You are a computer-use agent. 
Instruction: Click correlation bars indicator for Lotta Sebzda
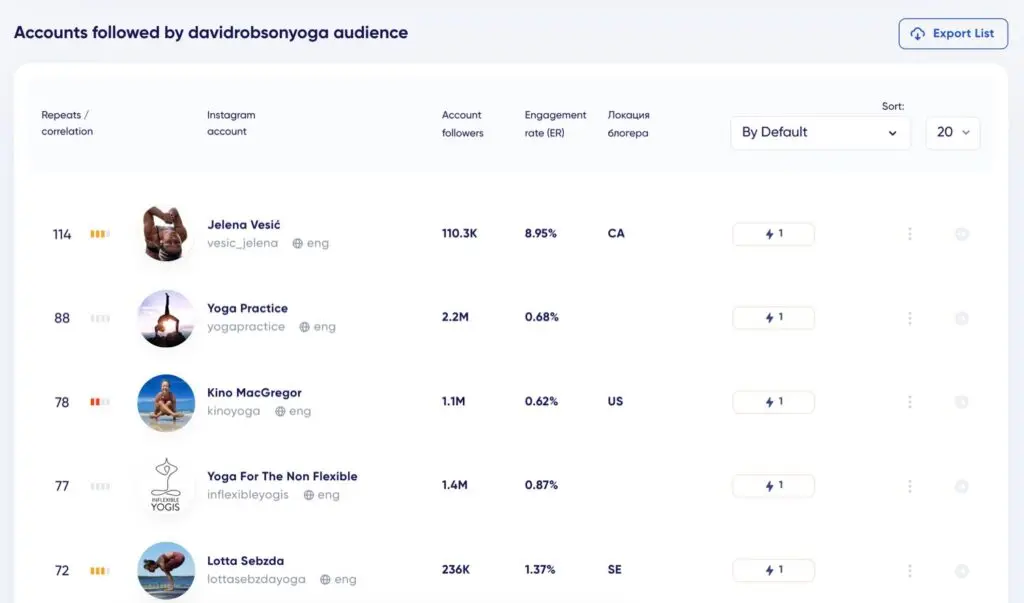click(100, 571)
